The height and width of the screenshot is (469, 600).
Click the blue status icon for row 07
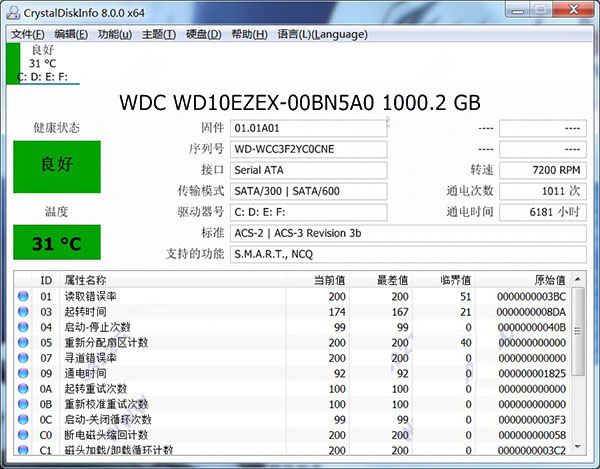coord(23,358)
